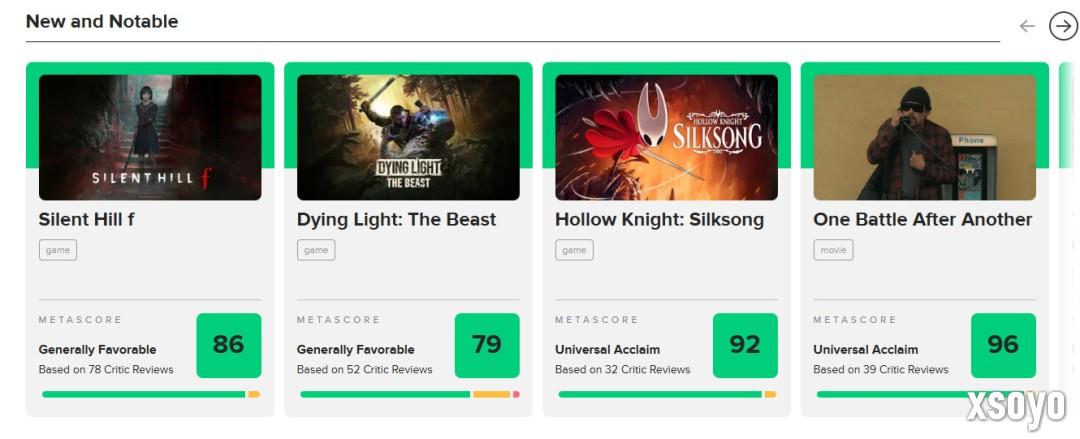
Task: Open the Dying Light: The Beast cover image
Action: click(408, 137)
